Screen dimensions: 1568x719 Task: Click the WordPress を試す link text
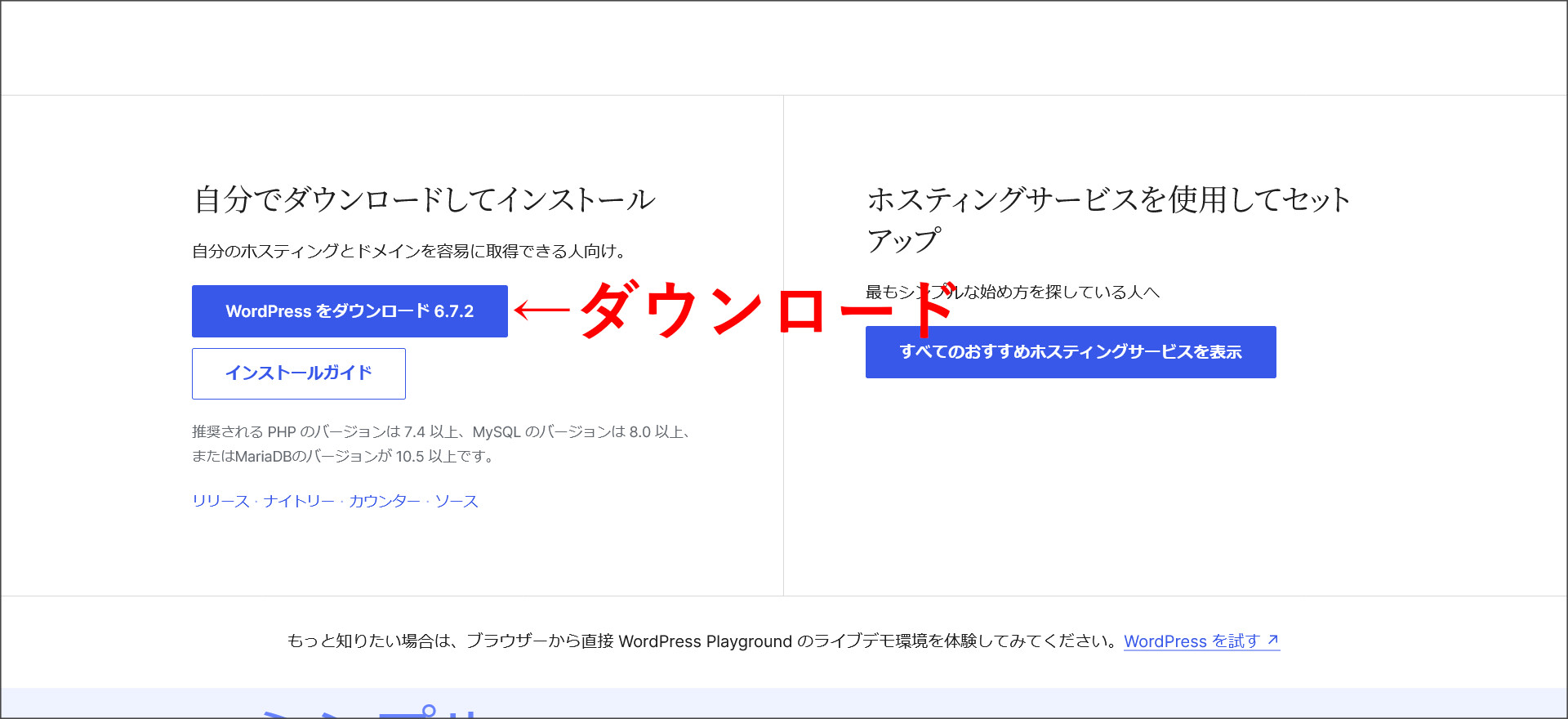(x=1191, y=641)
